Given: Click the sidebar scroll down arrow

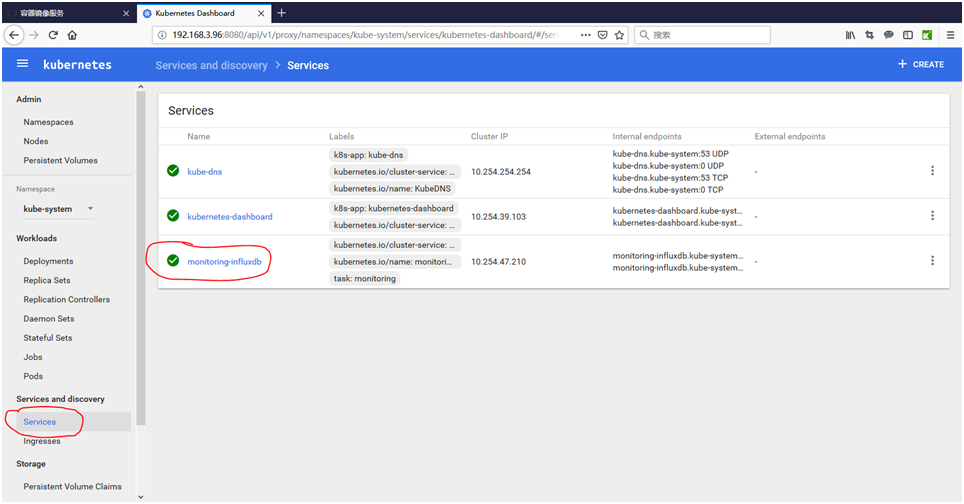Looking at the screenshot, I should [x=141, y=497].
